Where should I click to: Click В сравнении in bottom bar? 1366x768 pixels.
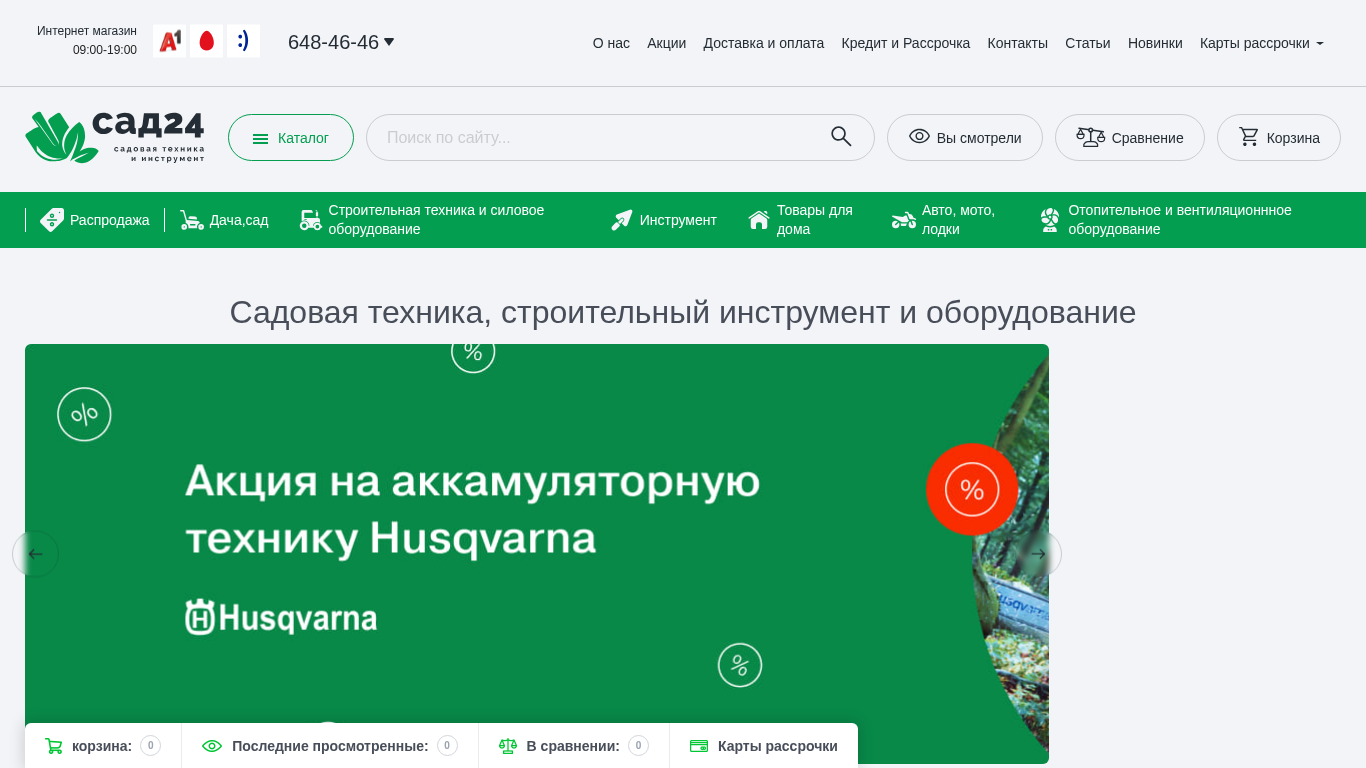point(573,746)
